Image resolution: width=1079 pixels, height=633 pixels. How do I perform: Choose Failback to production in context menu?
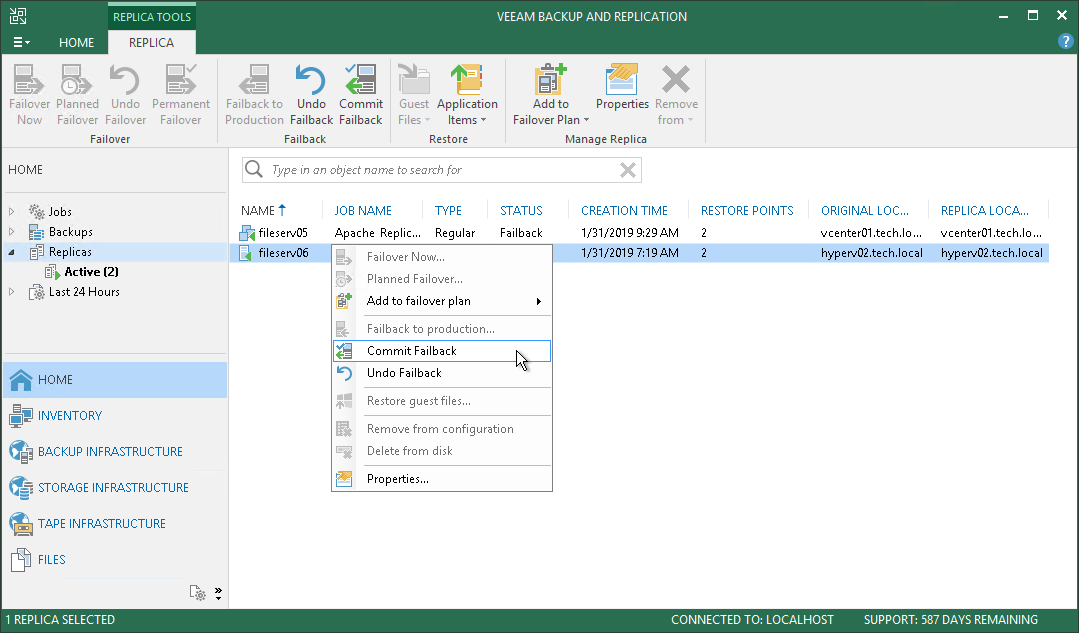[441, 329]
